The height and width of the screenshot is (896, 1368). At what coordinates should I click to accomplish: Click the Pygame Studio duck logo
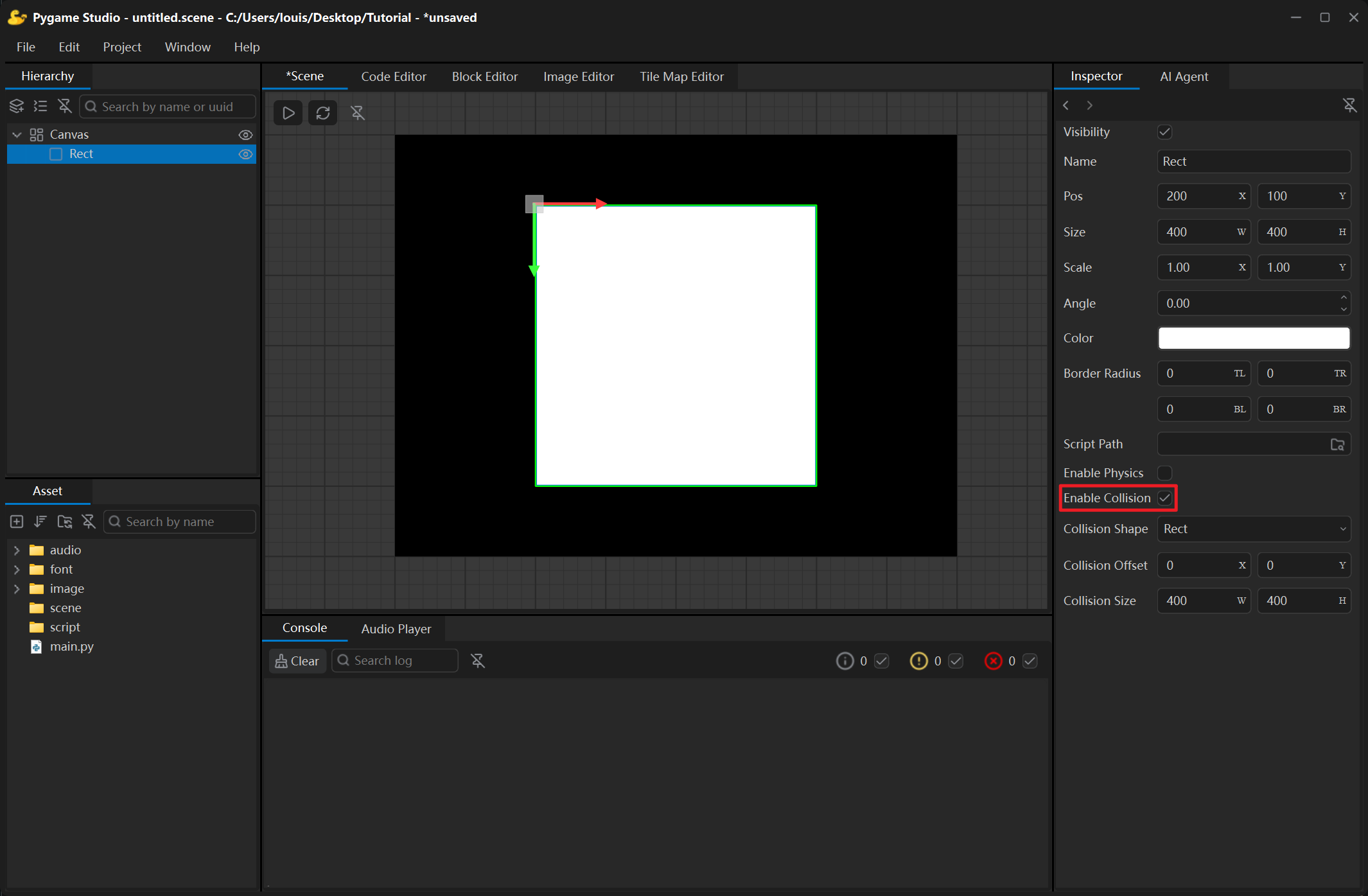coord(17,17)
